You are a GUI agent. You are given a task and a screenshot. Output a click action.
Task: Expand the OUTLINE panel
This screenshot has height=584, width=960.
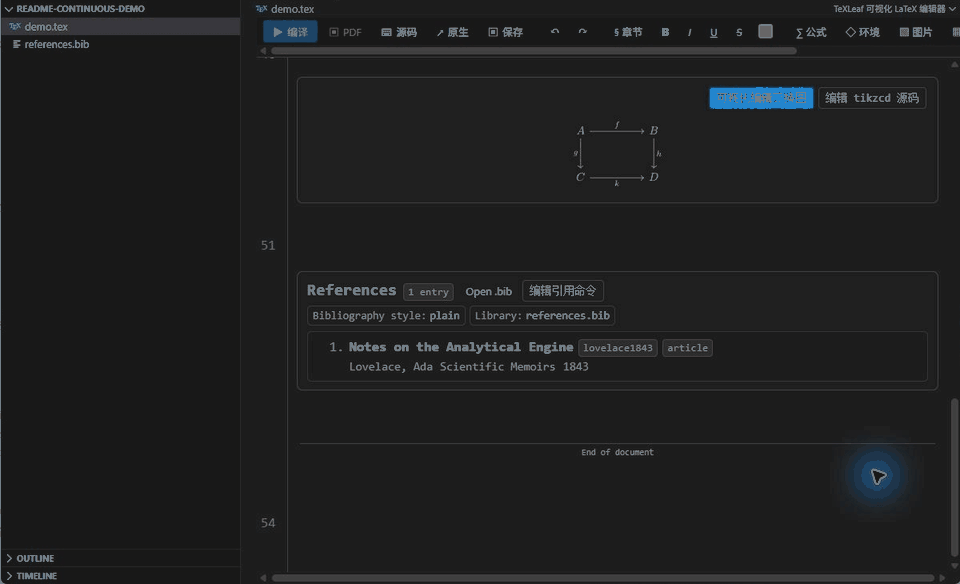tap(120, 558)
